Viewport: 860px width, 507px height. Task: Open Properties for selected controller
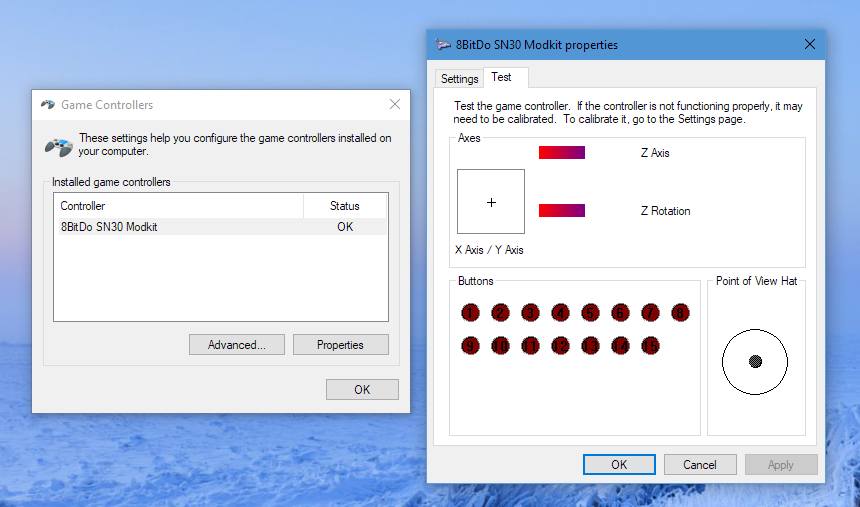[341, 345]
